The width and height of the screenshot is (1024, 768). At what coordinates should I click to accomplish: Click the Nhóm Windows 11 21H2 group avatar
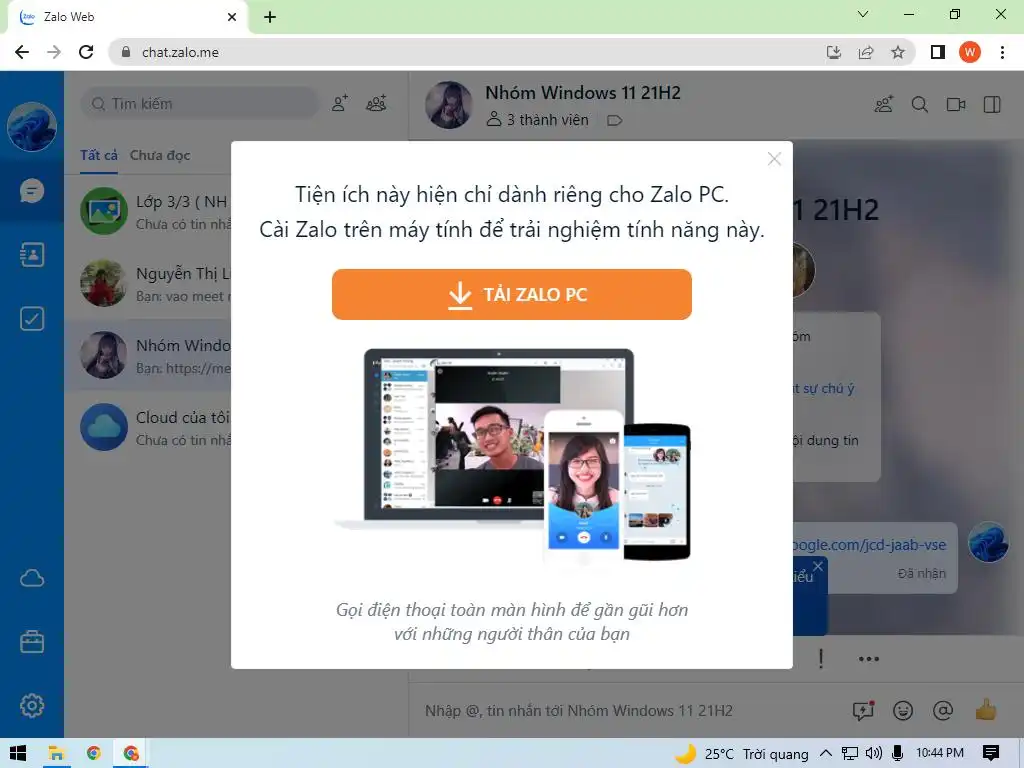(x=448, y=104)
